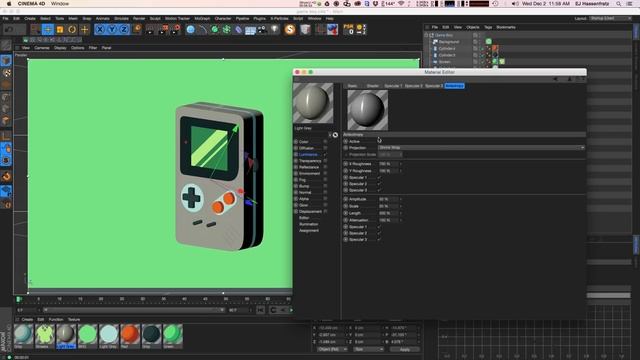
Task: Select the Red material swatch
Action: [x=130, y=336]
